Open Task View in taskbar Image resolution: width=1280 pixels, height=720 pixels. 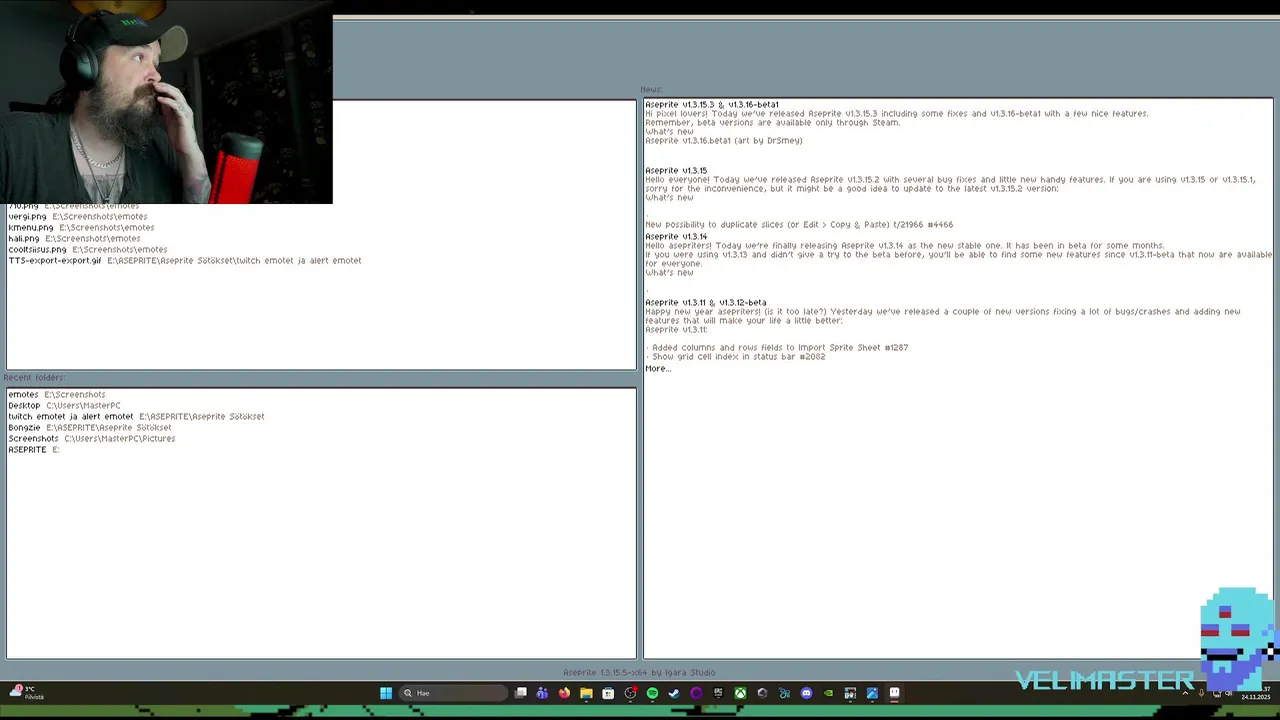[521, 693]
